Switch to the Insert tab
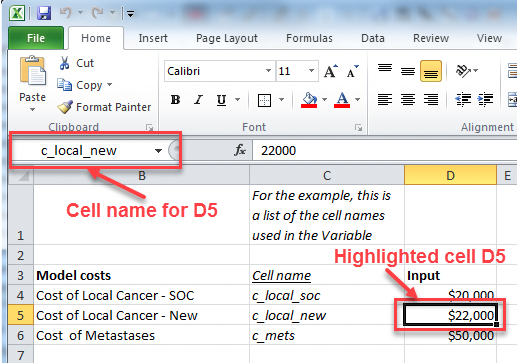The height and width of the screenshot is (364, 519). click(153, 38)
